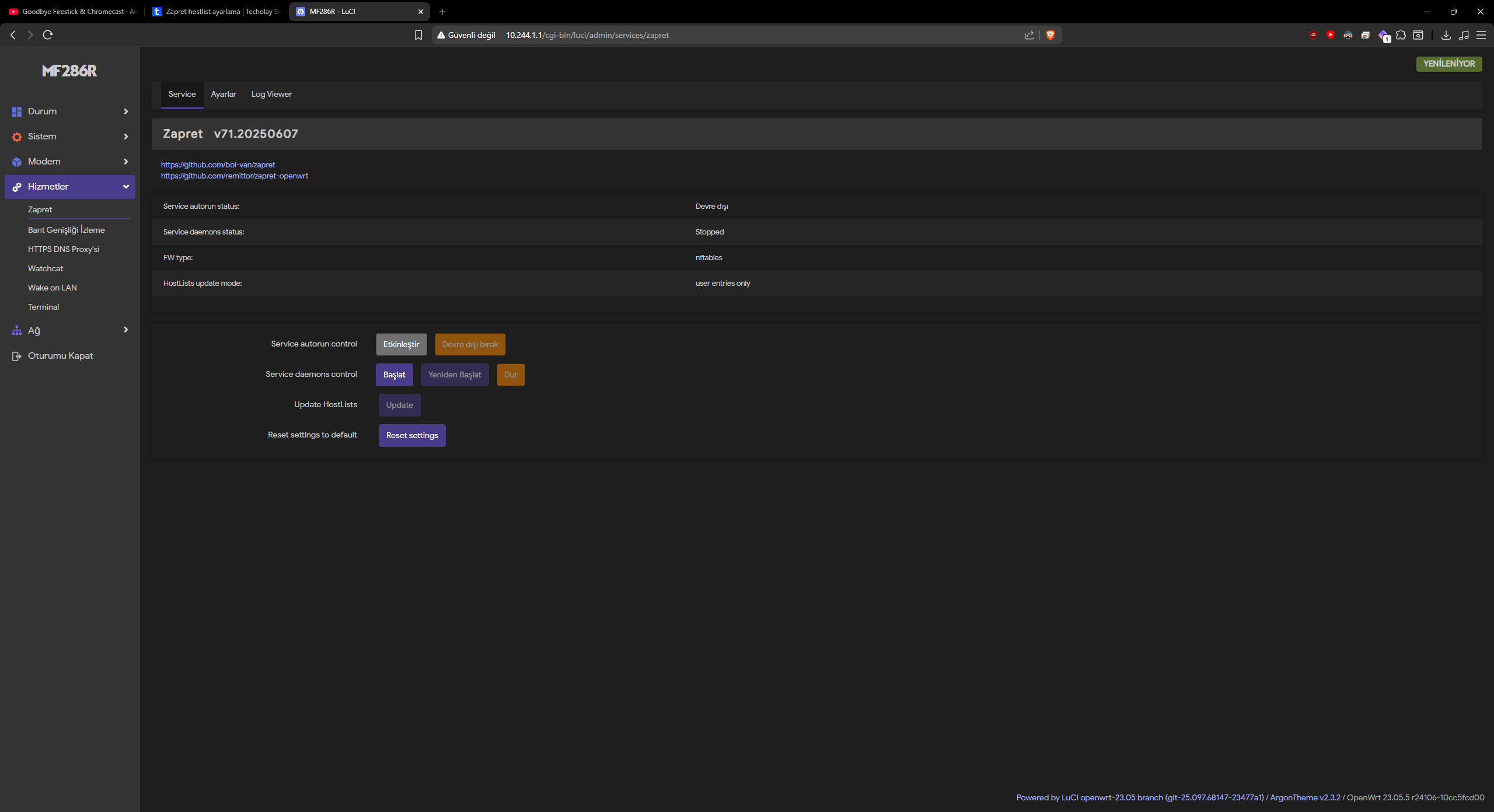The height and width of the screenshot is (812, 1494).
Task: Start daemons with Başlat button
Action: 395,374
